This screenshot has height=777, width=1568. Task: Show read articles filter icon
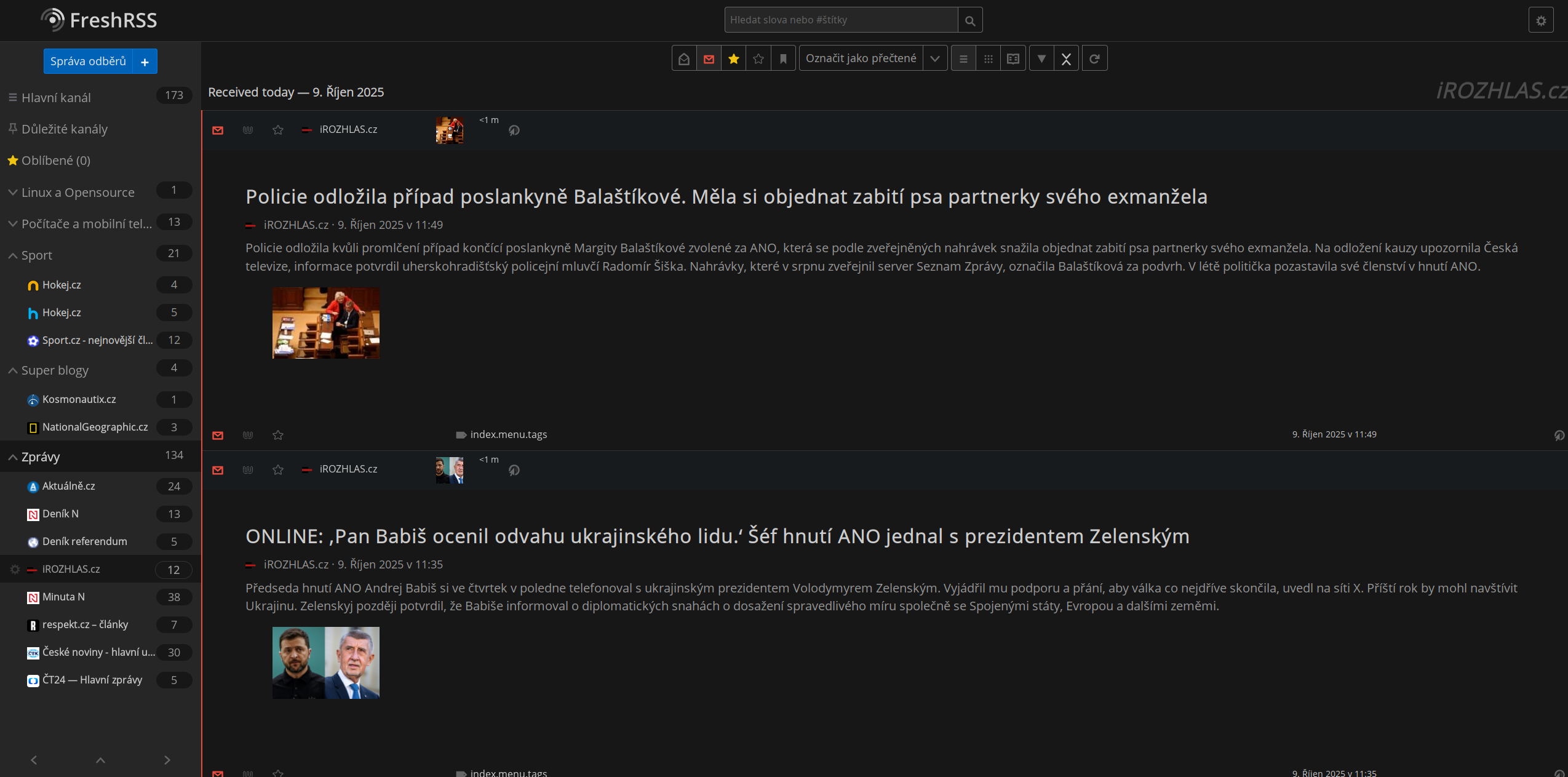pos(684,58)
